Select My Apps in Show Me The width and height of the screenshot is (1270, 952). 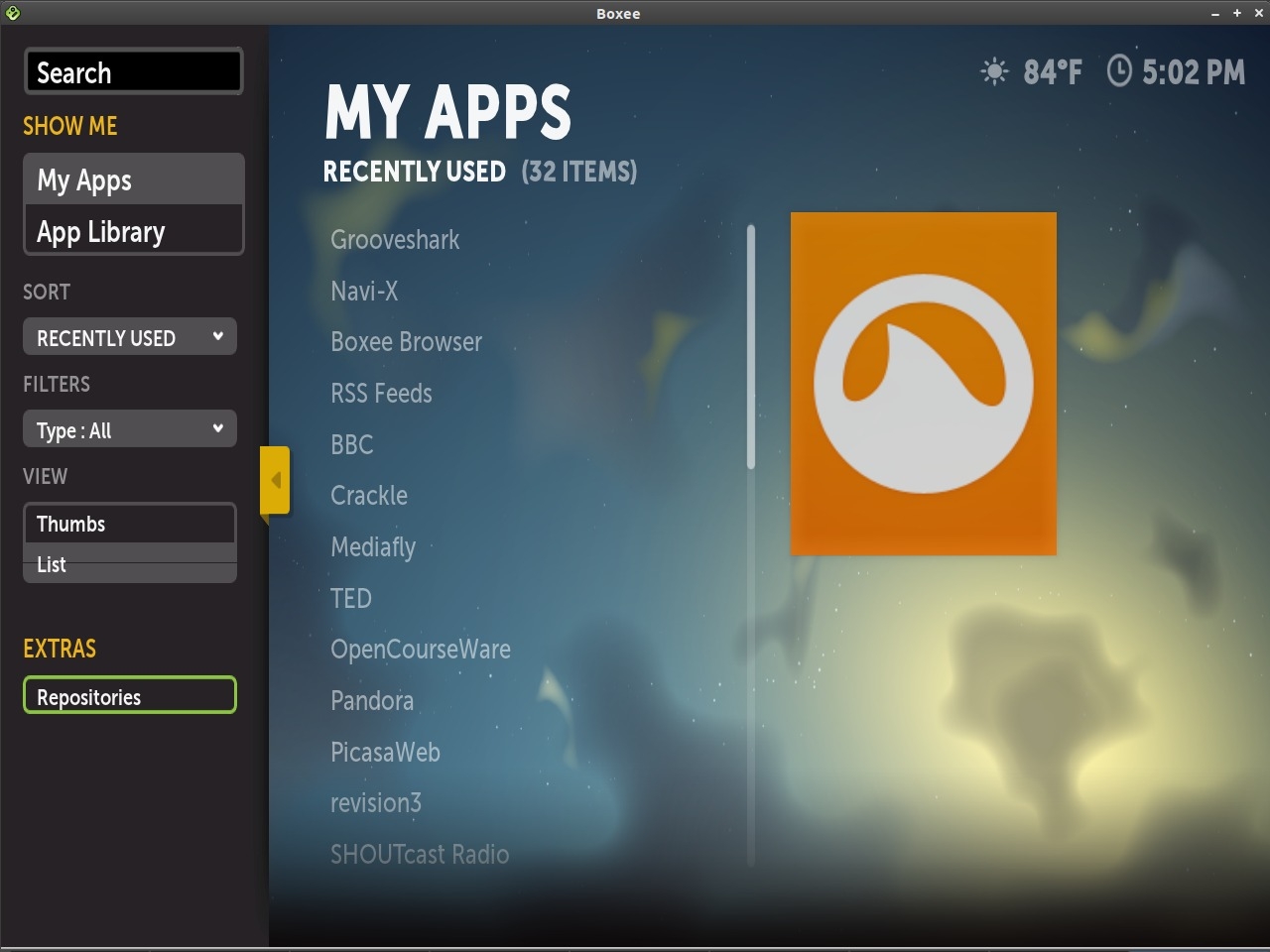tap(133, 179)
